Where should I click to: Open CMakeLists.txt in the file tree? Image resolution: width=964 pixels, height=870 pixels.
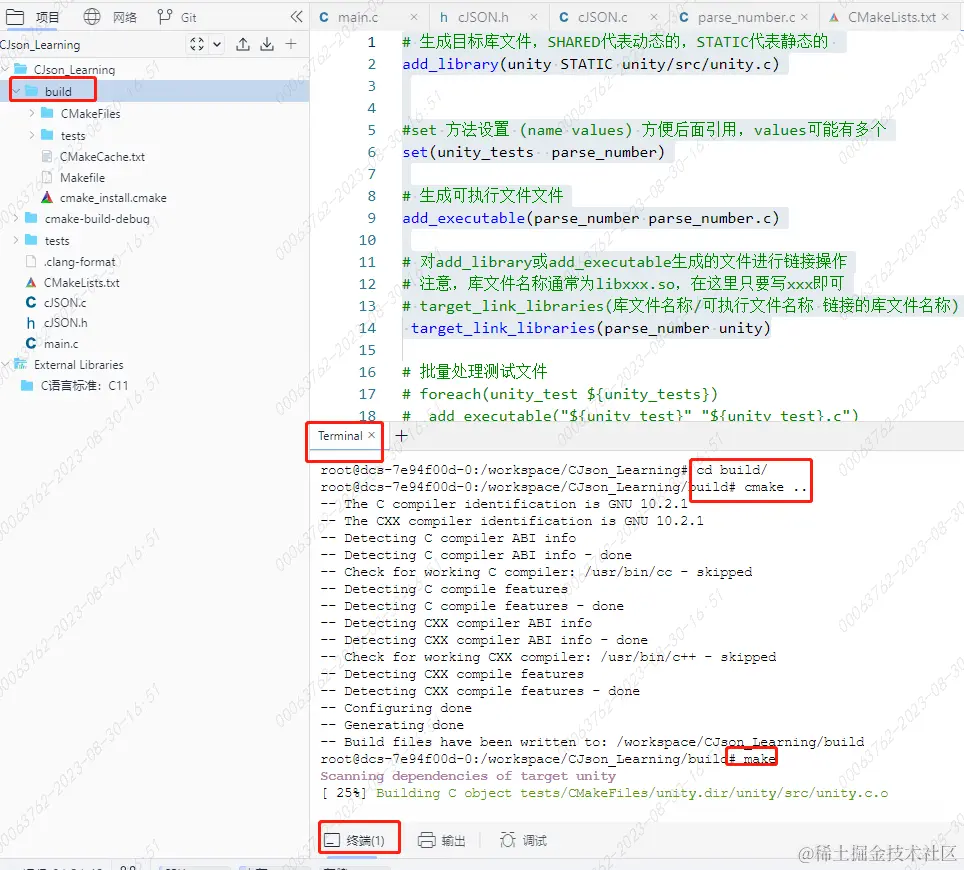pyautogui.click(x=81, y=283)
